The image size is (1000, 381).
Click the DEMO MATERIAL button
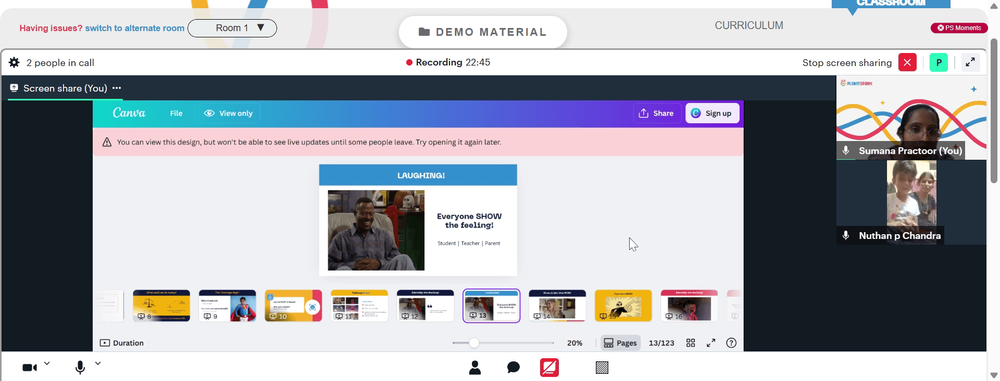[x=483, y=32]
